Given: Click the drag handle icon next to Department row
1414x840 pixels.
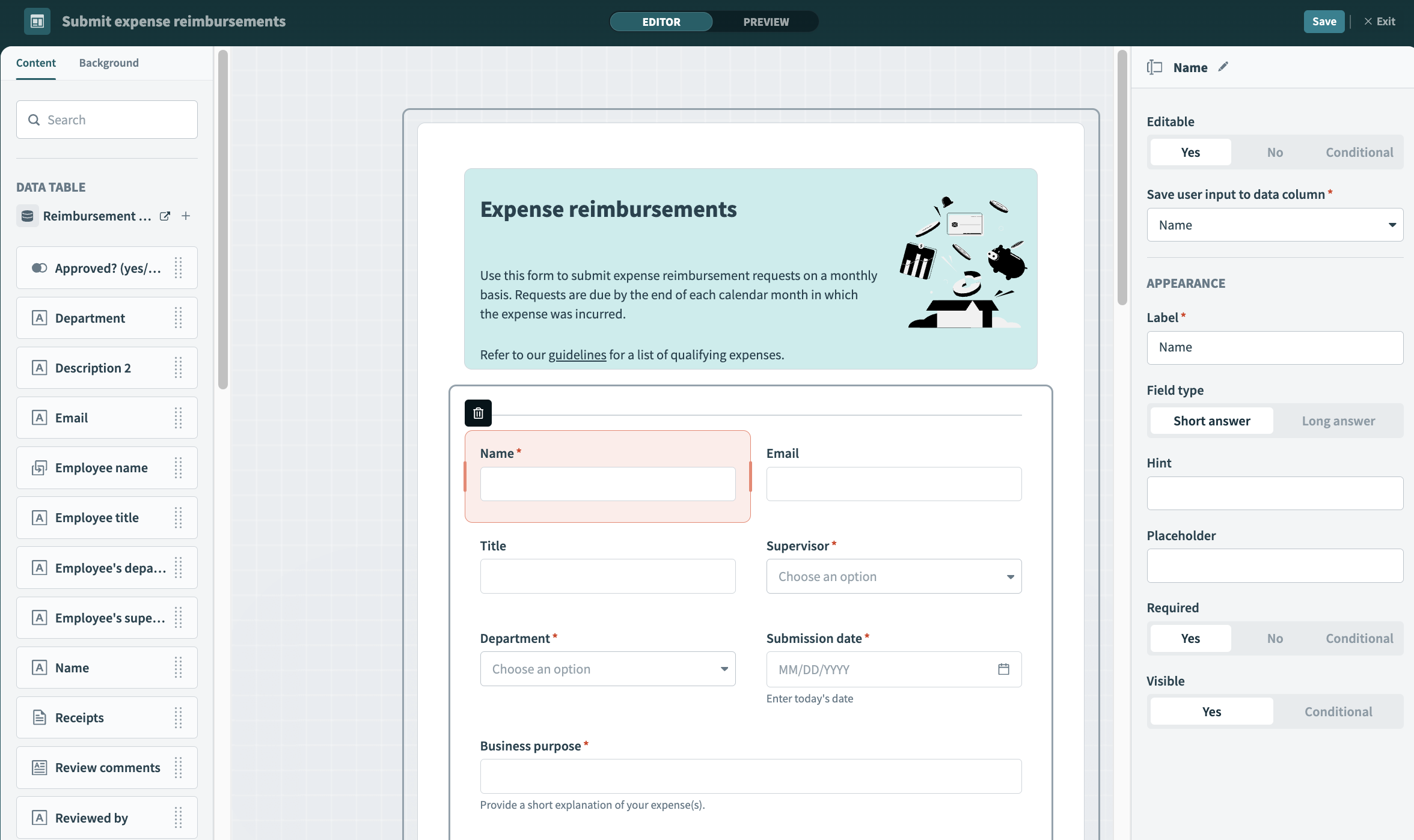Looking at the screenshot, I should (177, 318).
